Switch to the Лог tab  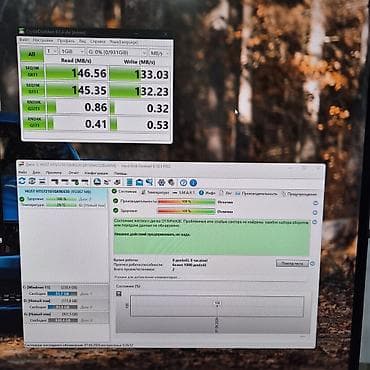pos(226,193)
